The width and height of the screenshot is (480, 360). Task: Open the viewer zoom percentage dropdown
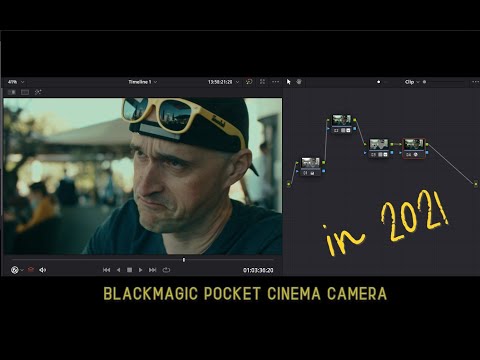point(16,82)
